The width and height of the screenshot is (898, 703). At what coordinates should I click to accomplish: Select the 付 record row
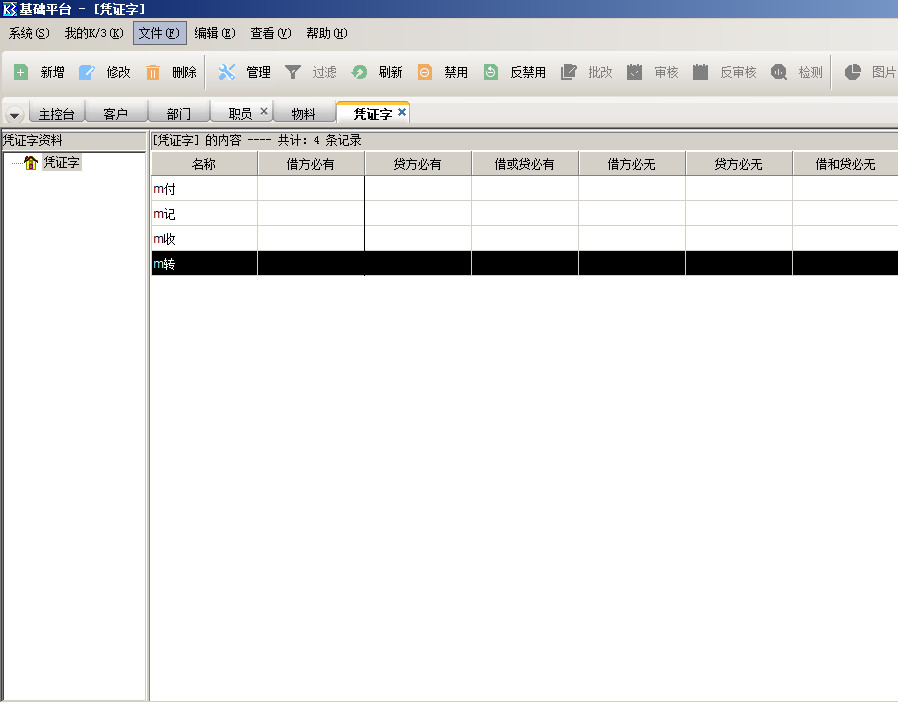(x=204, y=188)
